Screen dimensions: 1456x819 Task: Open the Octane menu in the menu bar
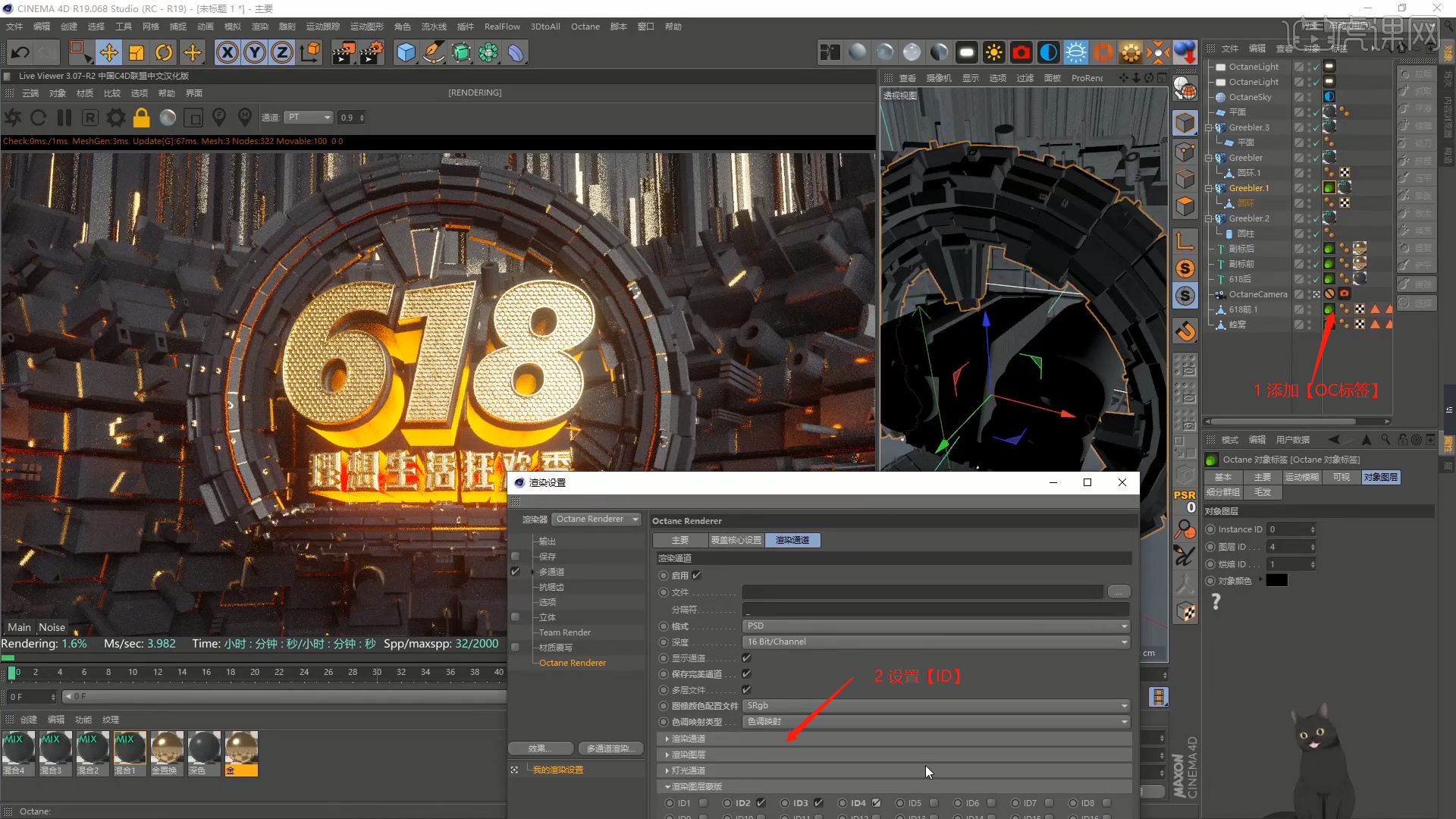(x=585, y=26)
